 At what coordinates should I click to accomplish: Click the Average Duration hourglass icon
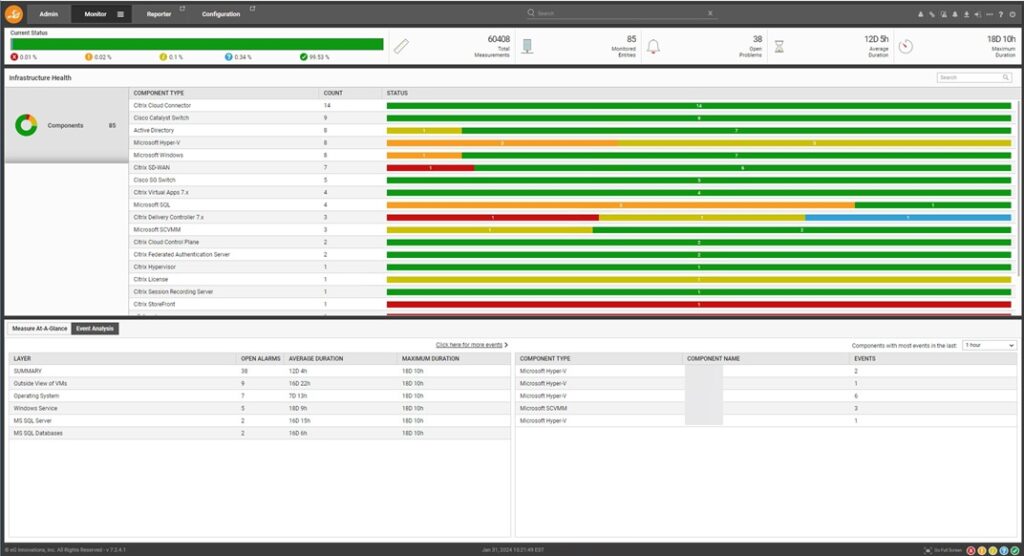coord(779,46)
